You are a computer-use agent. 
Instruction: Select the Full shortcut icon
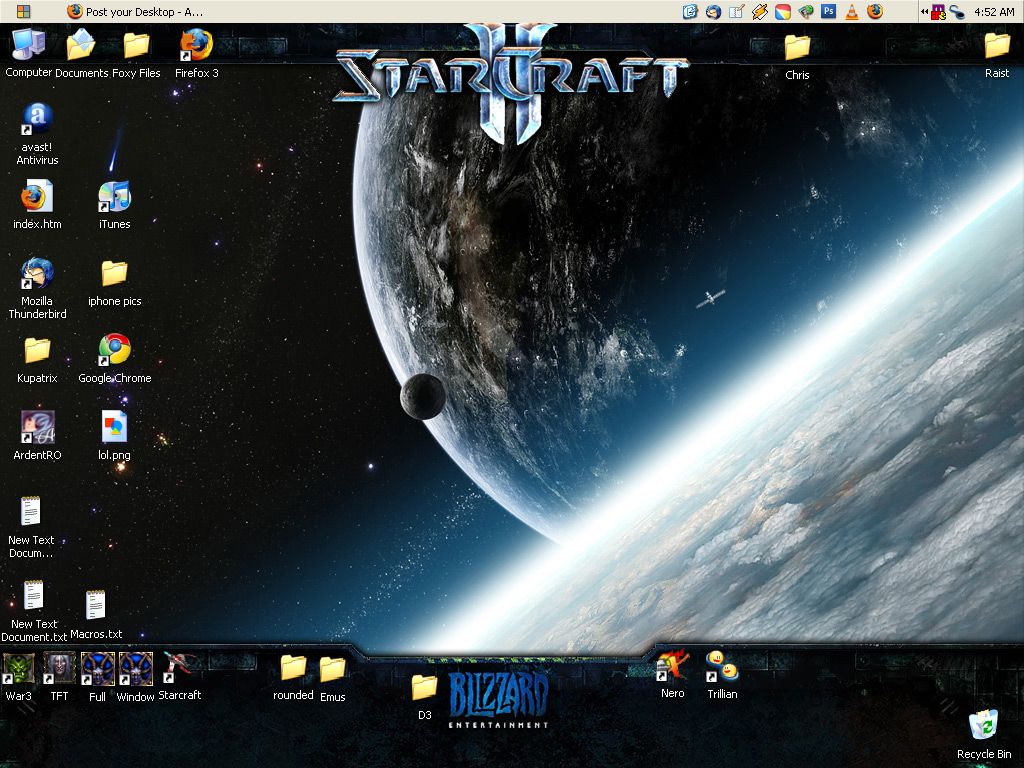pyautogui.click(x=97, y=677)
